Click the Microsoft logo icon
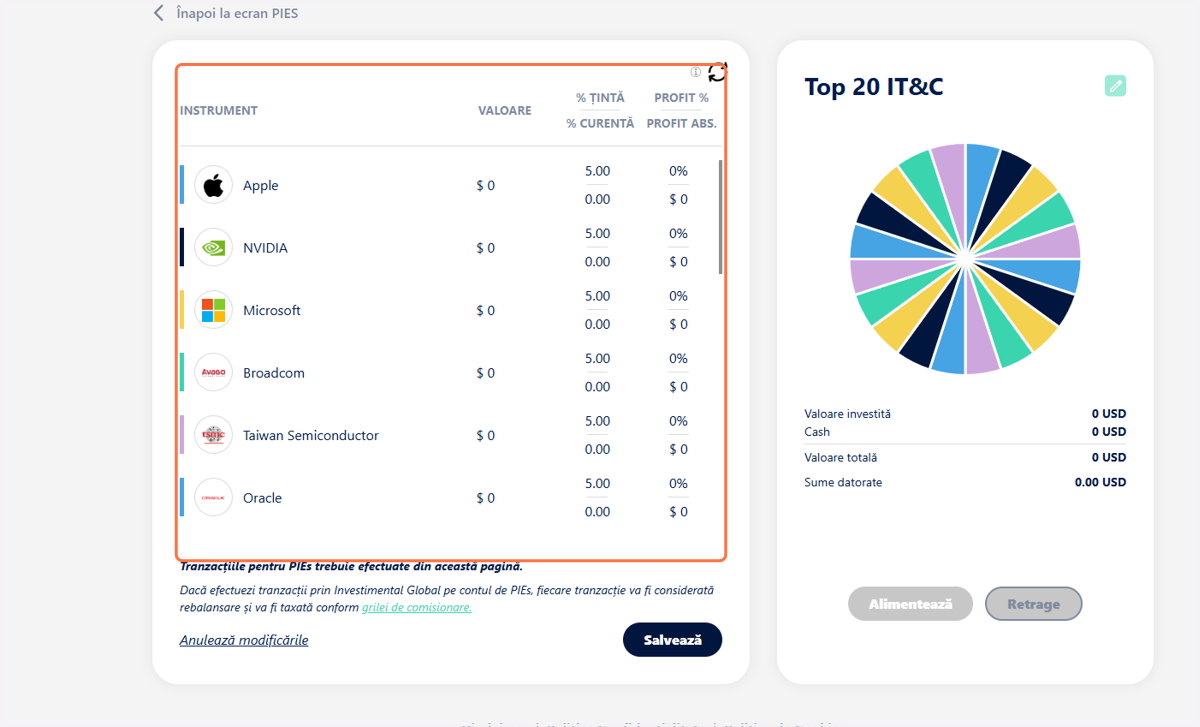 coord(213,310)
